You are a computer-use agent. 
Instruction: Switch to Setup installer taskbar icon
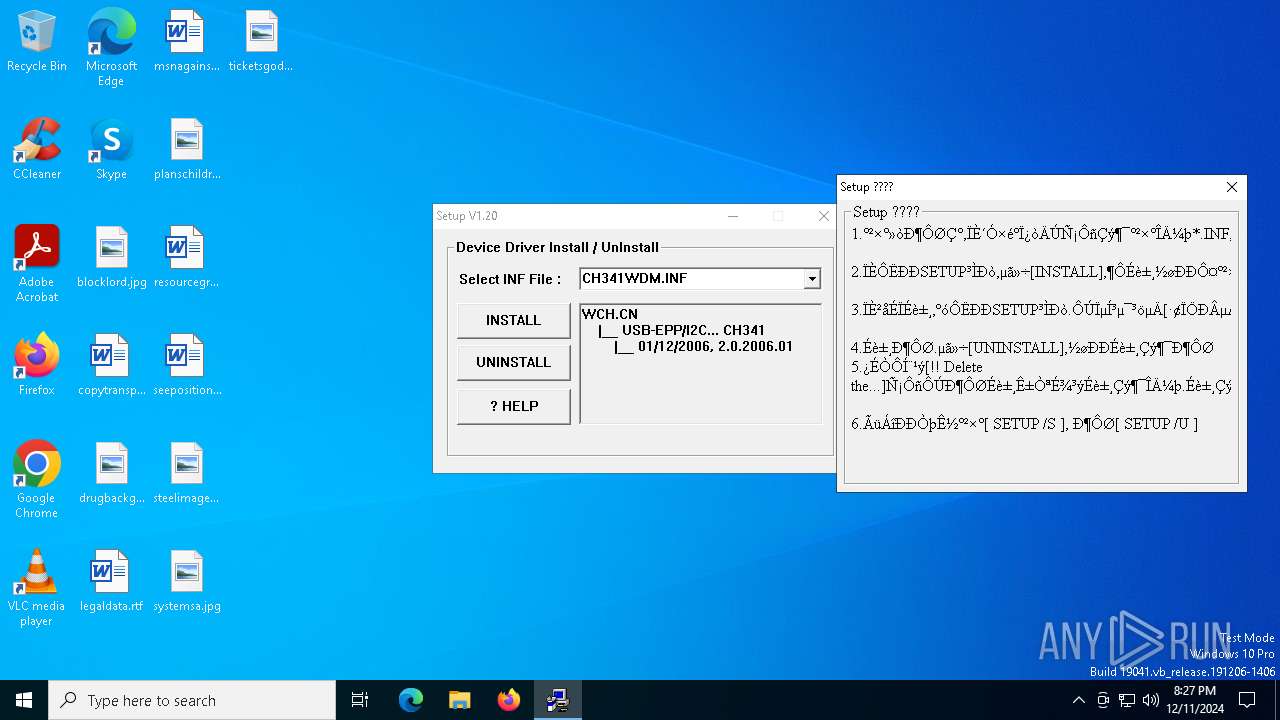pyautogui.click(x=558, y=700)
